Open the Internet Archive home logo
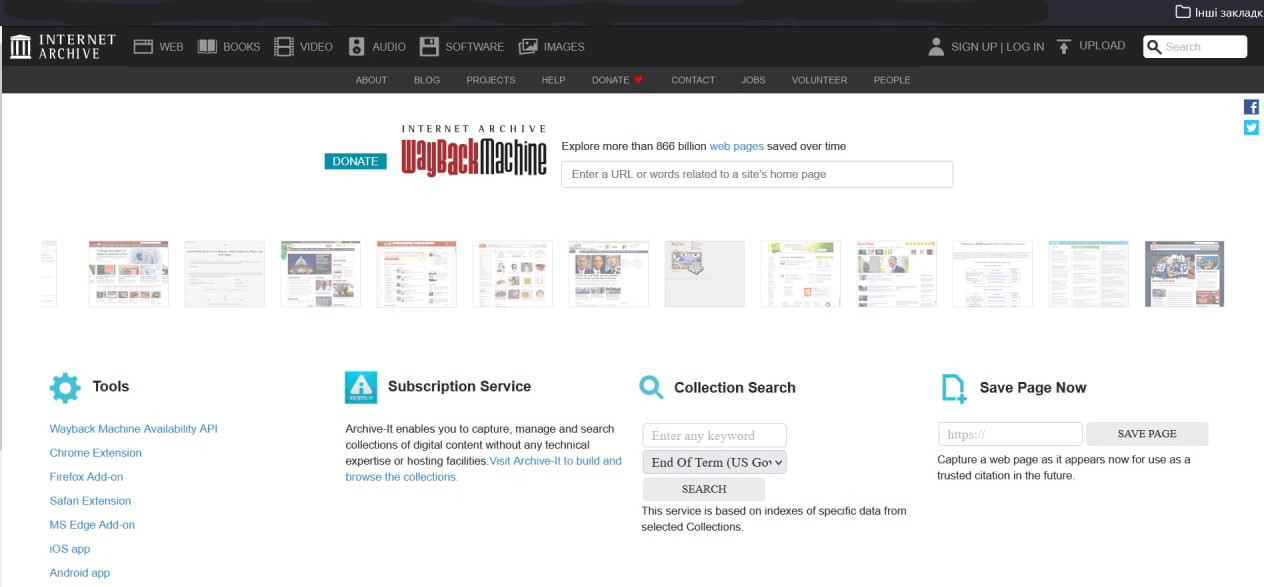Viewport: 1264px width, 587px height. 62,46
